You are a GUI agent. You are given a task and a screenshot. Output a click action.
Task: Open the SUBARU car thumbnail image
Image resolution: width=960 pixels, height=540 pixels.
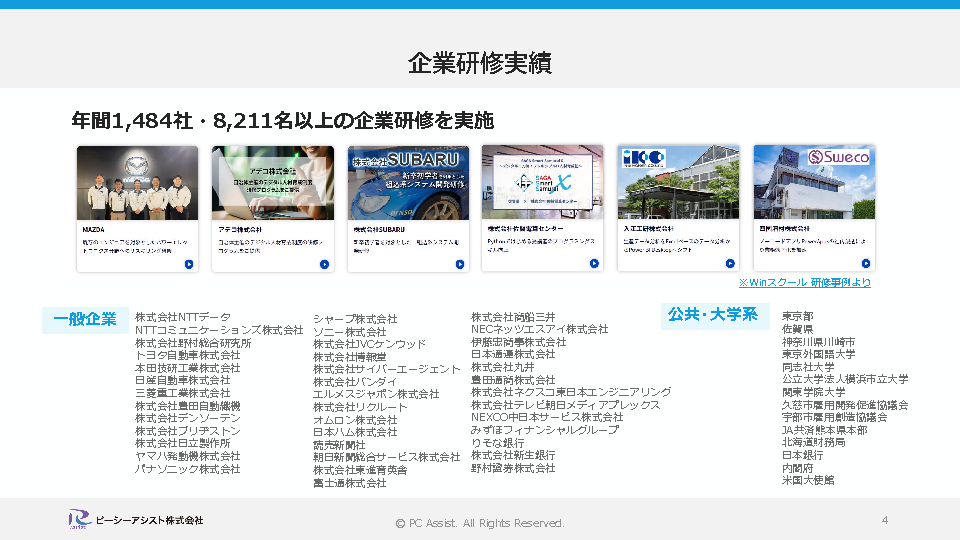click(x=408, y=183)
